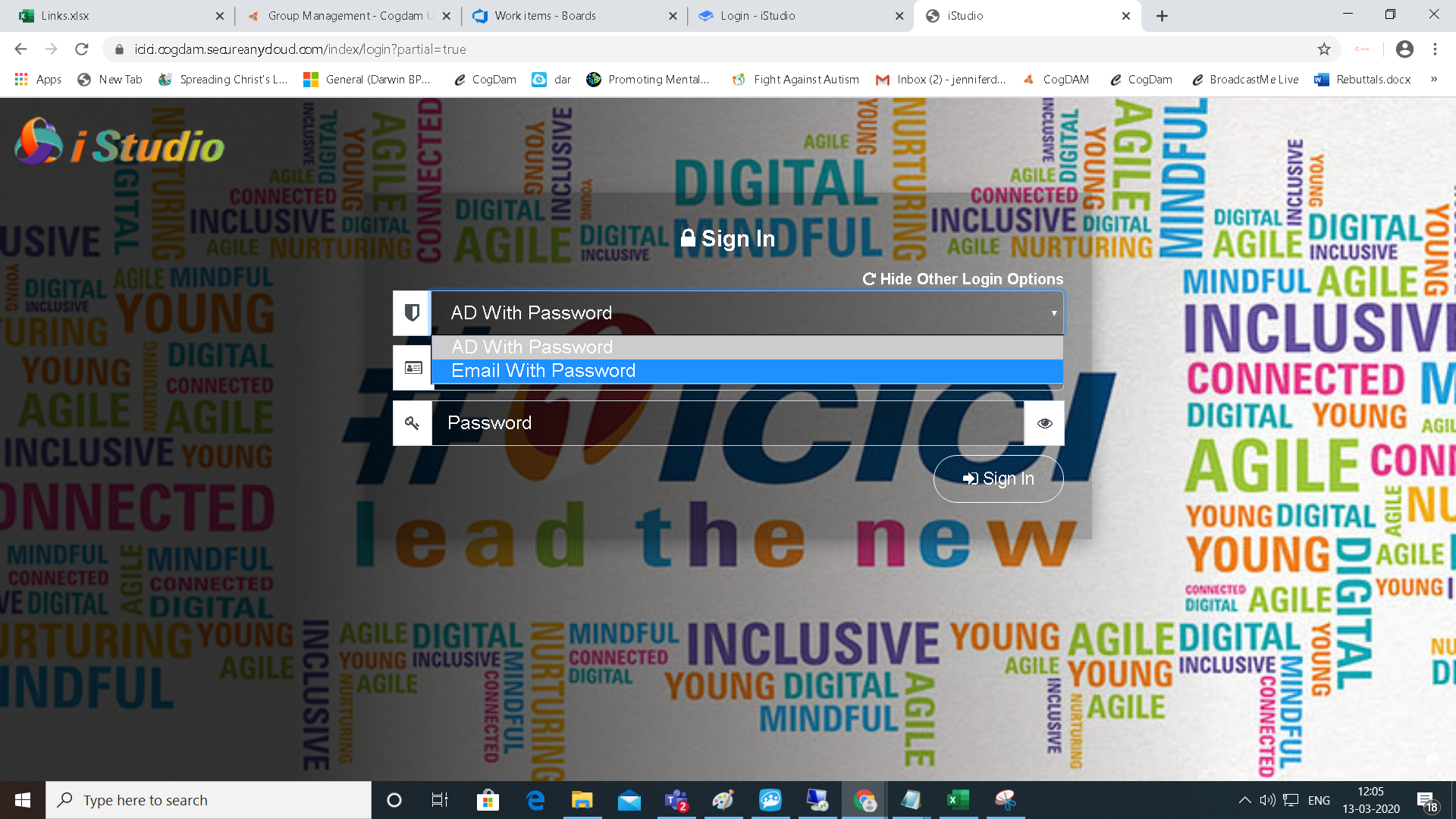The image size is (1456, 819).
Task: Bookmark this page with star icon
Action: [x=1324, y=49]
